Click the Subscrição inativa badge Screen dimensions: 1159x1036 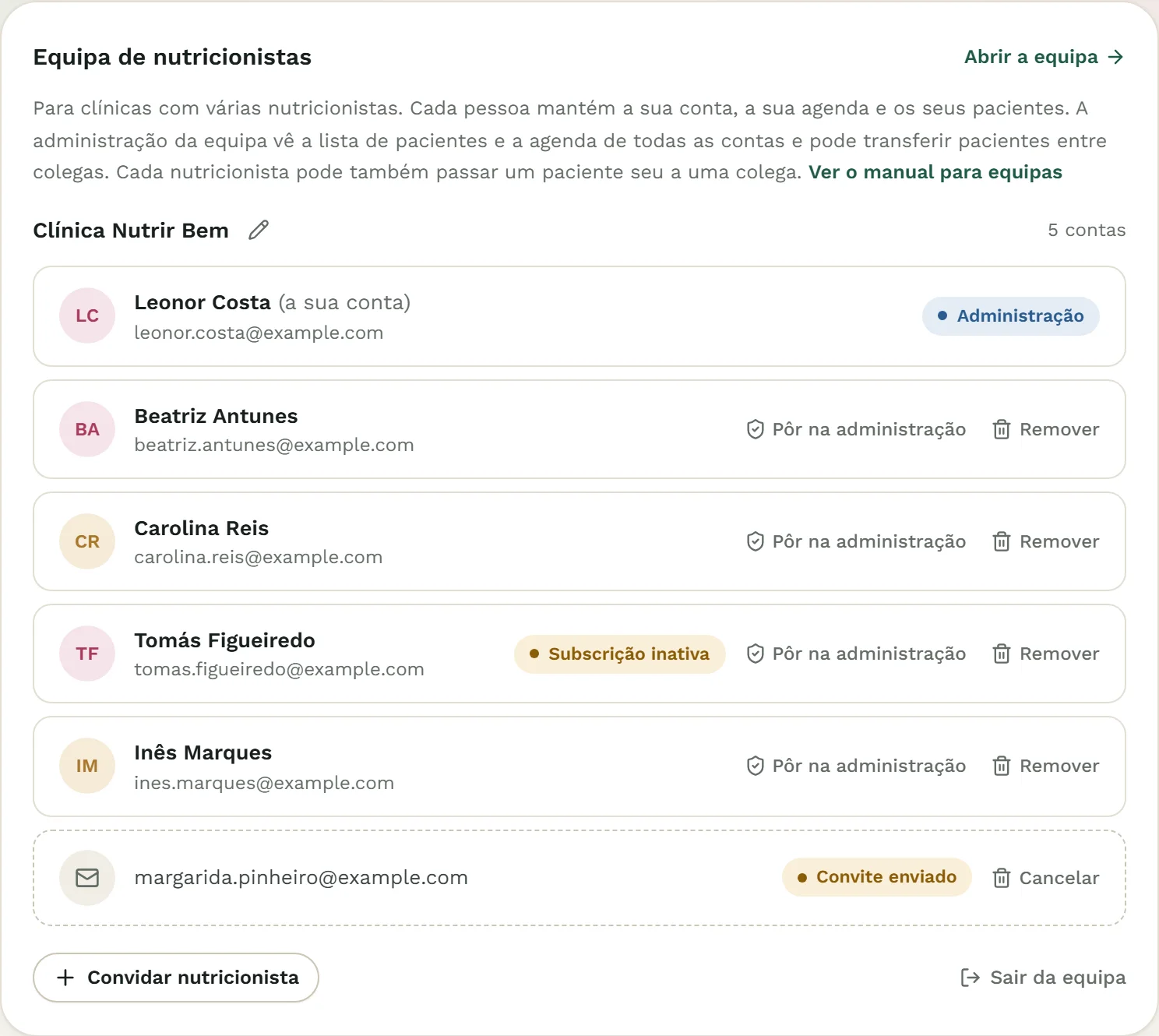tap(620, 654)
